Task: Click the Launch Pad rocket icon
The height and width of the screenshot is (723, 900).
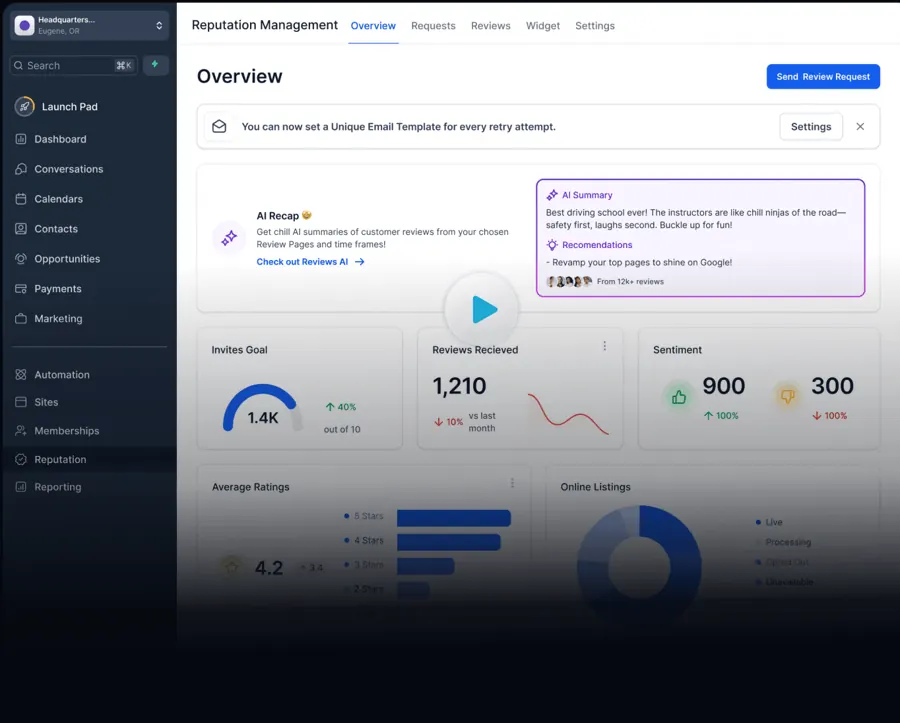Action: coord(24,107)
